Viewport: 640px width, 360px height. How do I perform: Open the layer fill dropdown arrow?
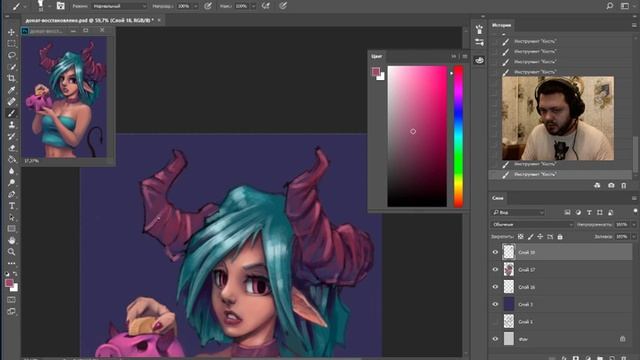pyautogui.click(x=634, y=237)
